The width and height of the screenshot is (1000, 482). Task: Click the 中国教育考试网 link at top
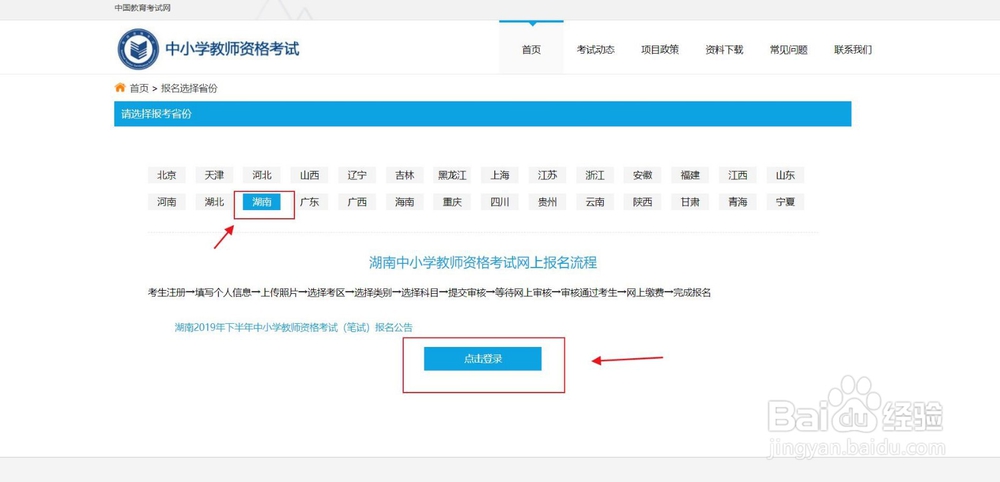[x=142, y=8]
